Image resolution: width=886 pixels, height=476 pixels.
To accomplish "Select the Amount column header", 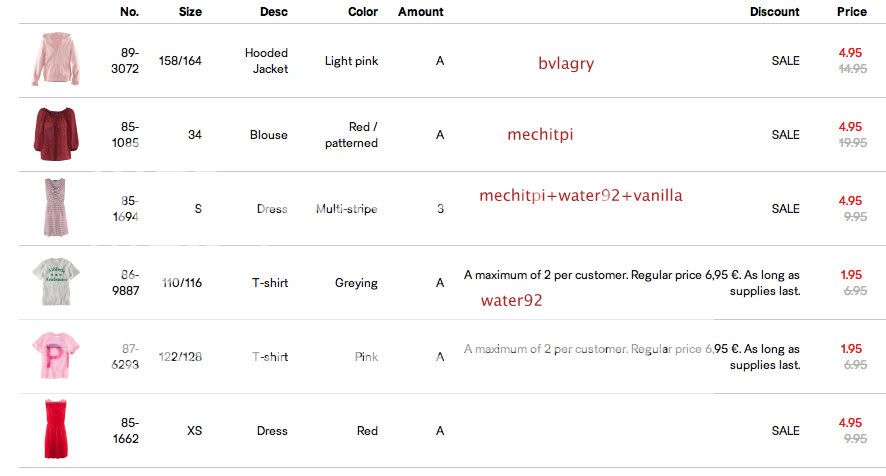I will pyautogui.click(x=421, y=12).
